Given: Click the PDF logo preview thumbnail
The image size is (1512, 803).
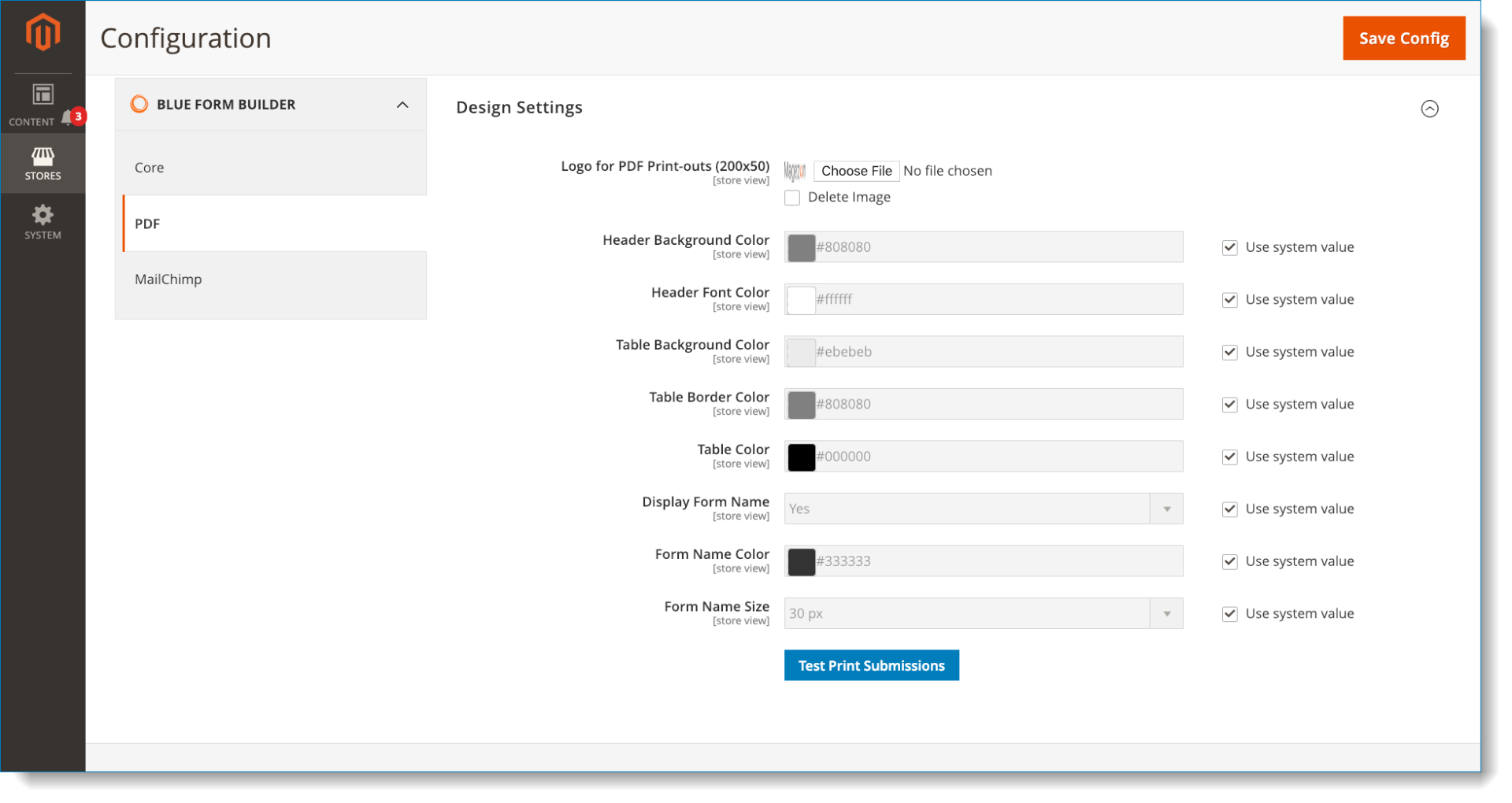Looking at the screenshot, I should 795,171.
